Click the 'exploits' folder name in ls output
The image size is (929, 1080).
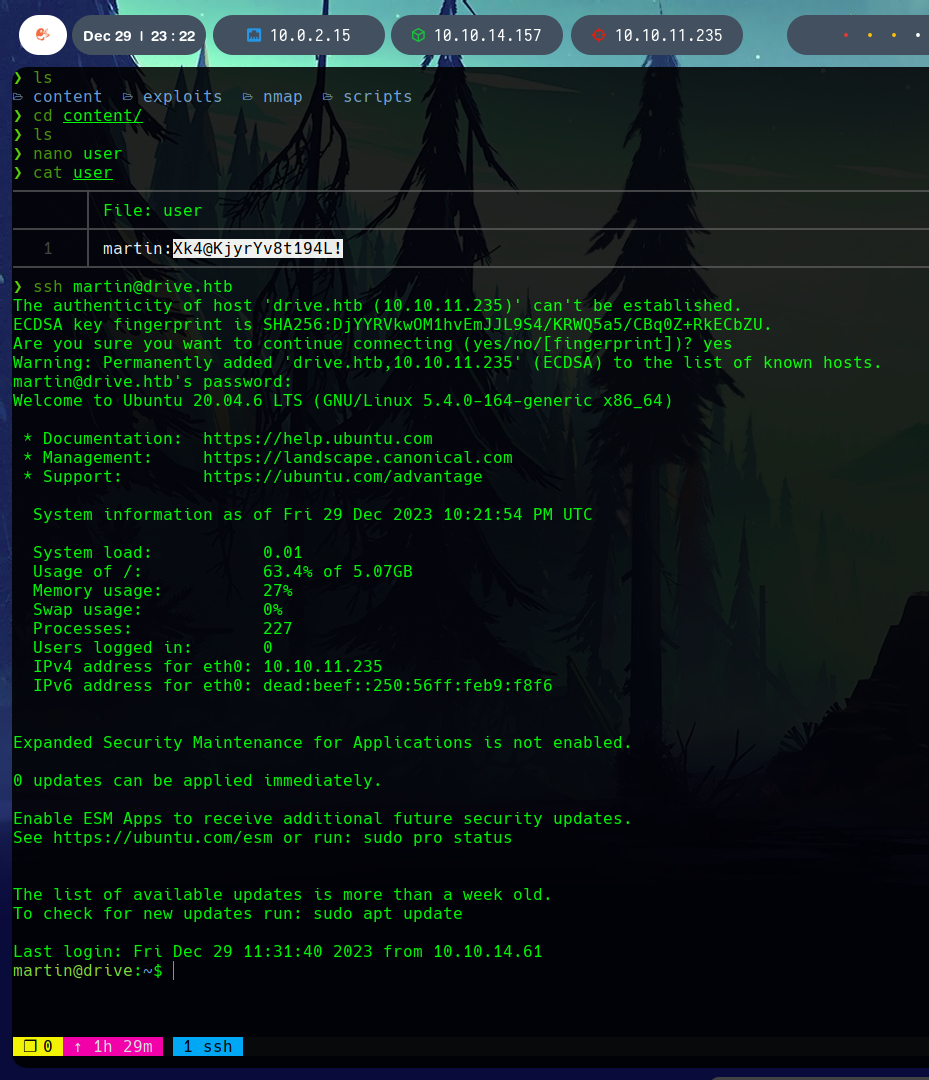(x=182, y=97)
